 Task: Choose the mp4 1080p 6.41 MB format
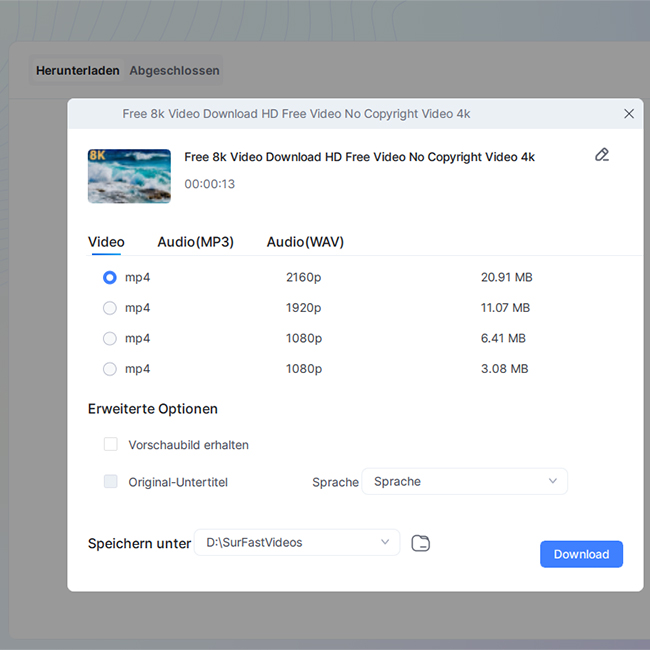point(110,339)
